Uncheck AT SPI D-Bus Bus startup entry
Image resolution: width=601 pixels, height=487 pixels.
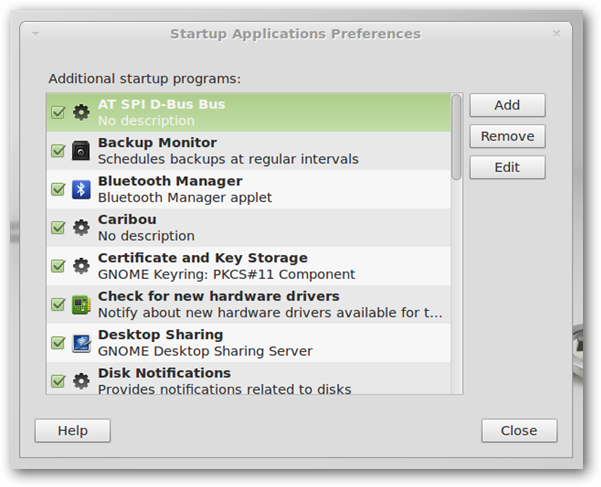click(x=58, y=112)
